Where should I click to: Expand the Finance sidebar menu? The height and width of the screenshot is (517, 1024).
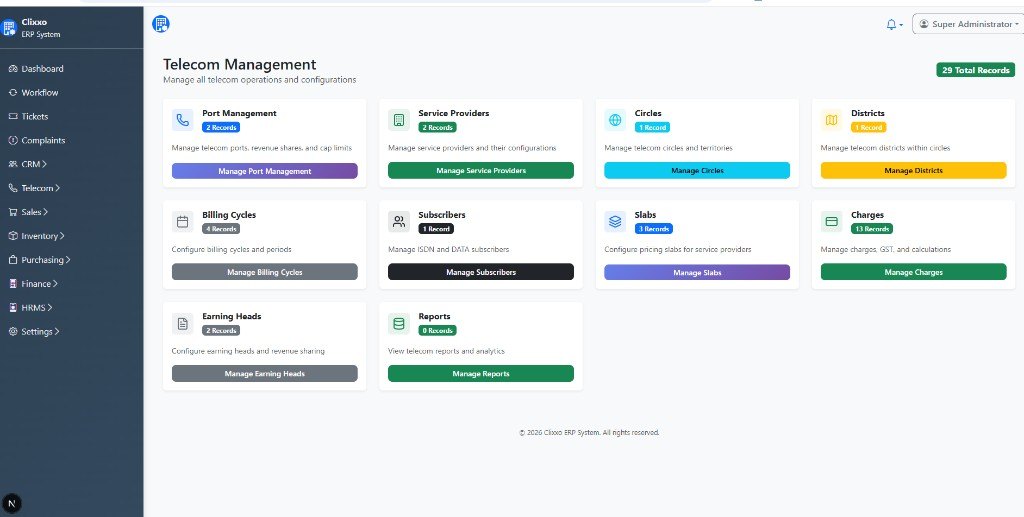[x=33, y=284]
